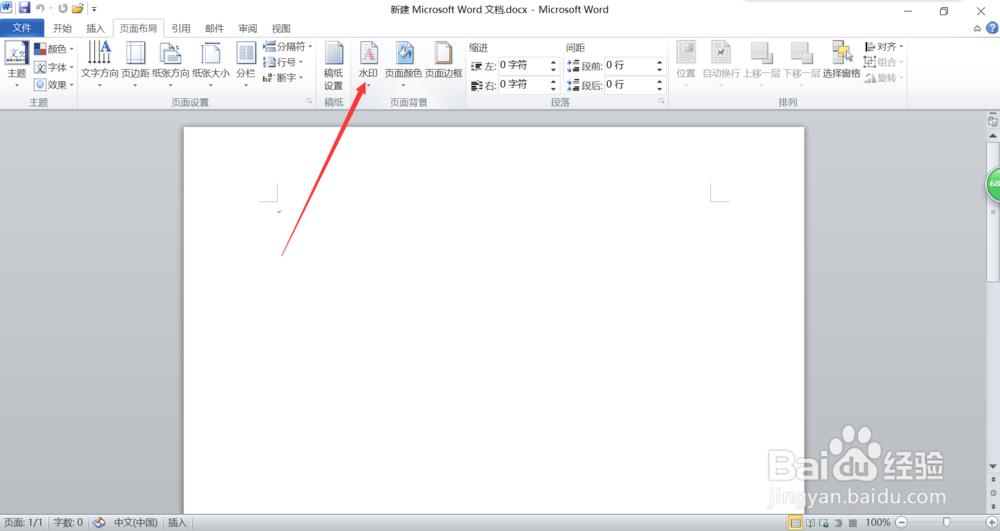1000x531 pixels.
Task: Open Paper Size (纸张大小) menu
Action: pyautogui.click(x=210, y=64)
